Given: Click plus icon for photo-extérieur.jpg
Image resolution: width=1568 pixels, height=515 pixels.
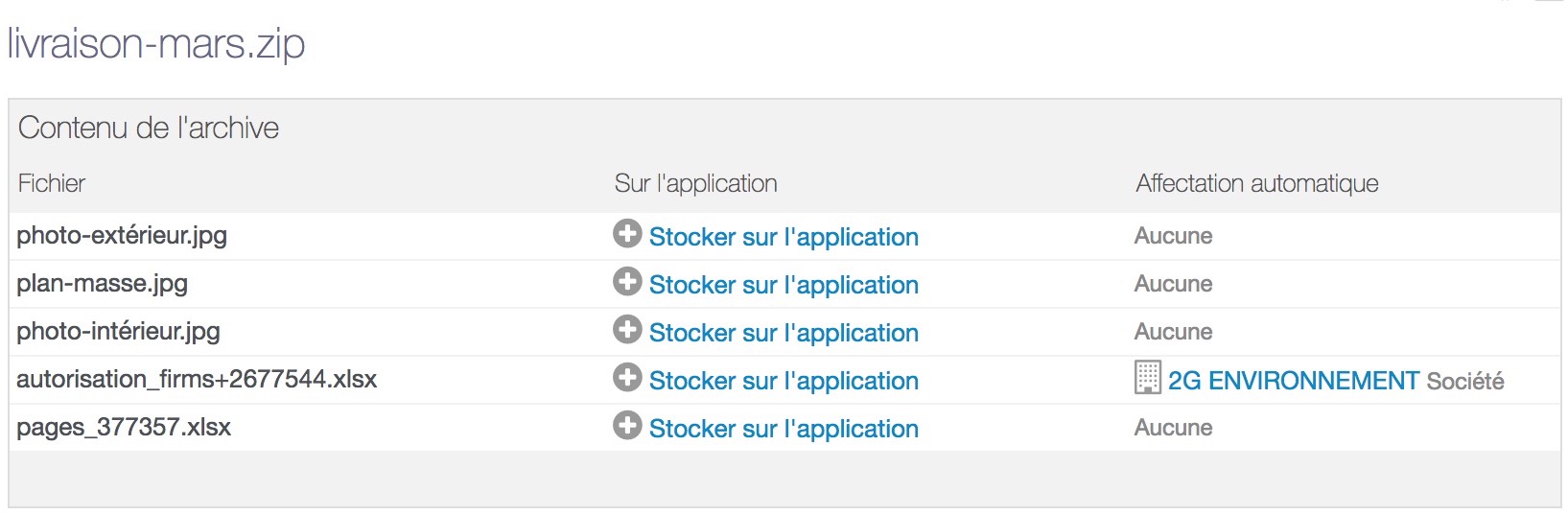Looking at the screenshot, I should pos(627,234).
